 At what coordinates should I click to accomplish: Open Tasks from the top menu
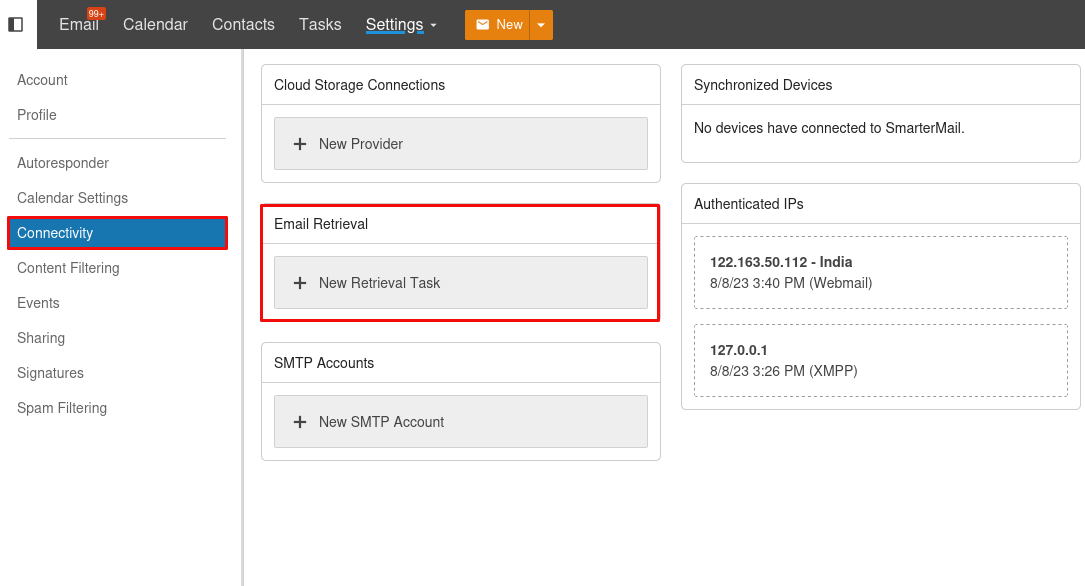coord(320,25)
